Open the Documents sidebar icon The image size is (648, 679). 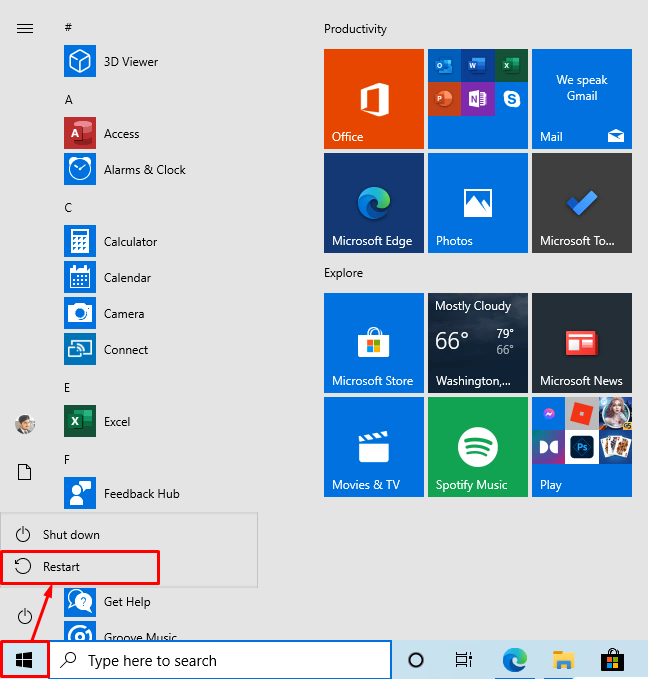pyautogui.click(x=24, y=472)
